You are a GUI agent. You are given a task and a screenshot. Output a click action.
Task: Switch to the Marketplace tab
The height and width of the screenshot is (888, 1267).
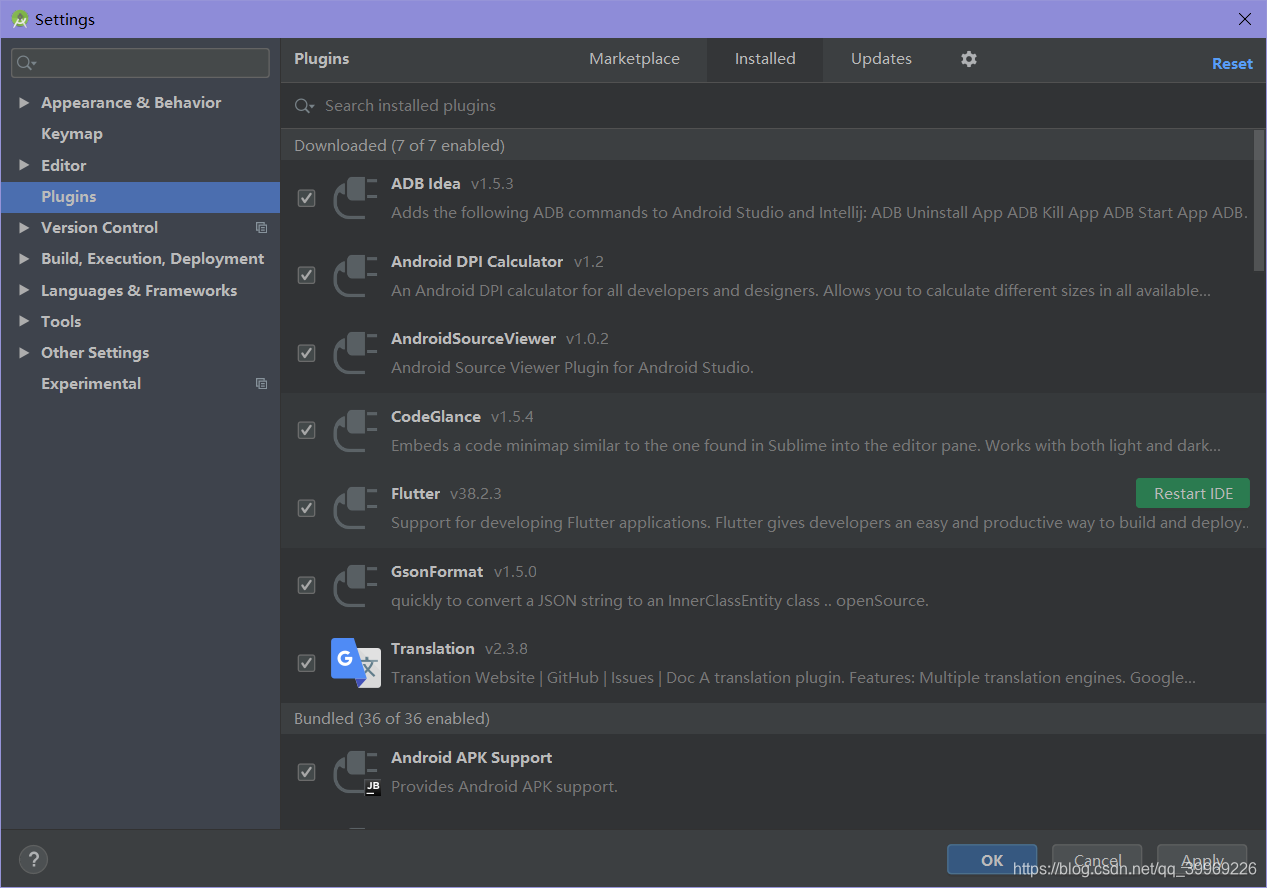point(634,59)
